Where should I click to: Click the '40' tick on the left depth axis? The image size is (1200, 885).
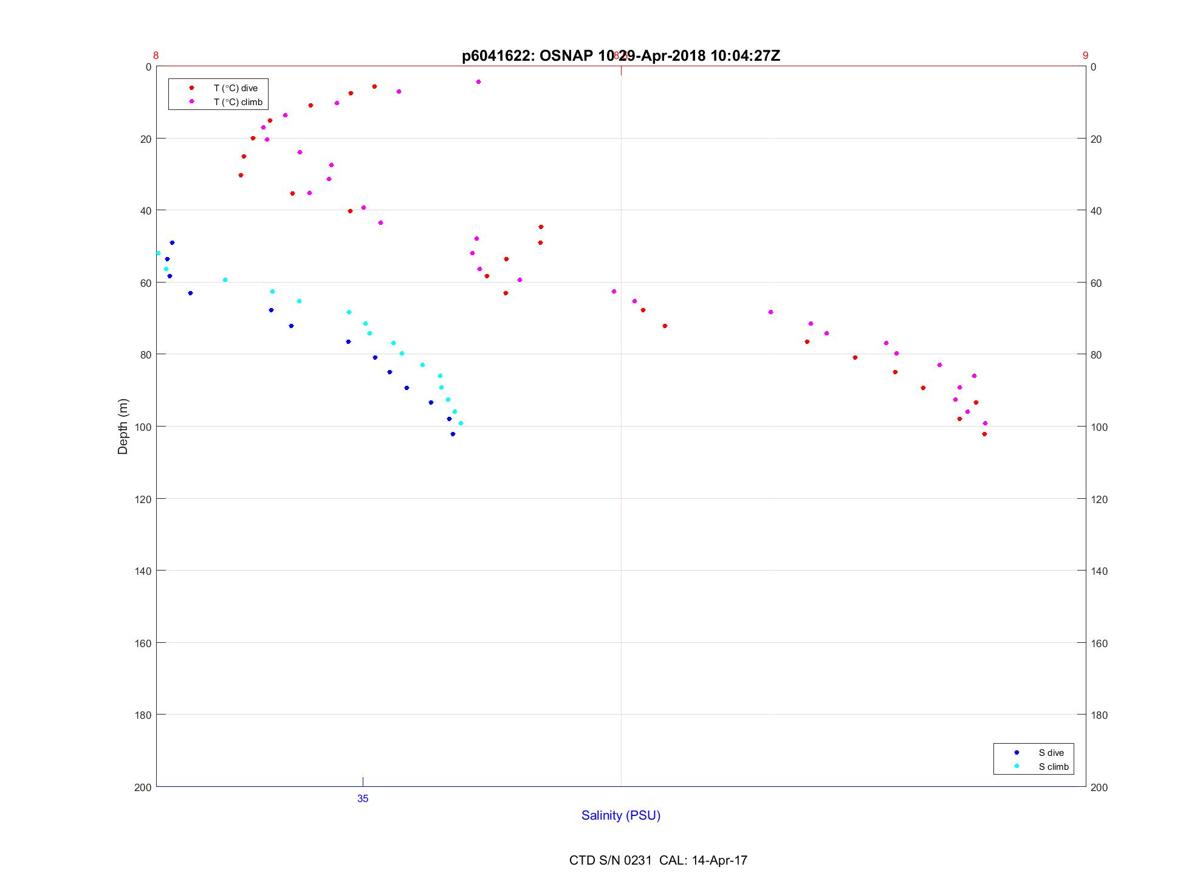click(145, 211)
